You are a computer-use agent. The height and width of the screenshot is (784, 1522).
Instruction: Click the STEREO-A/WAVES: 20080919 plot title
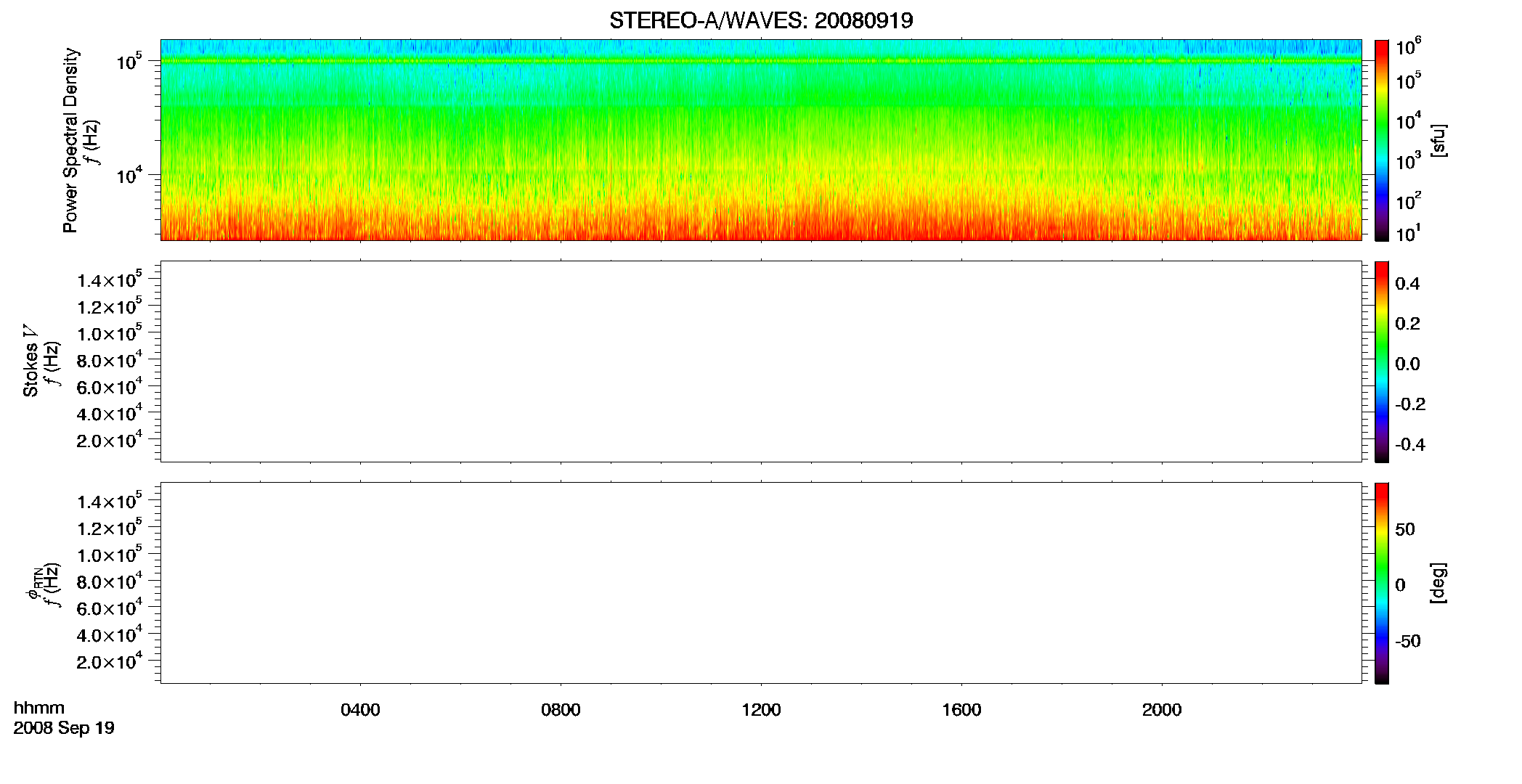(x=761, y=21)
